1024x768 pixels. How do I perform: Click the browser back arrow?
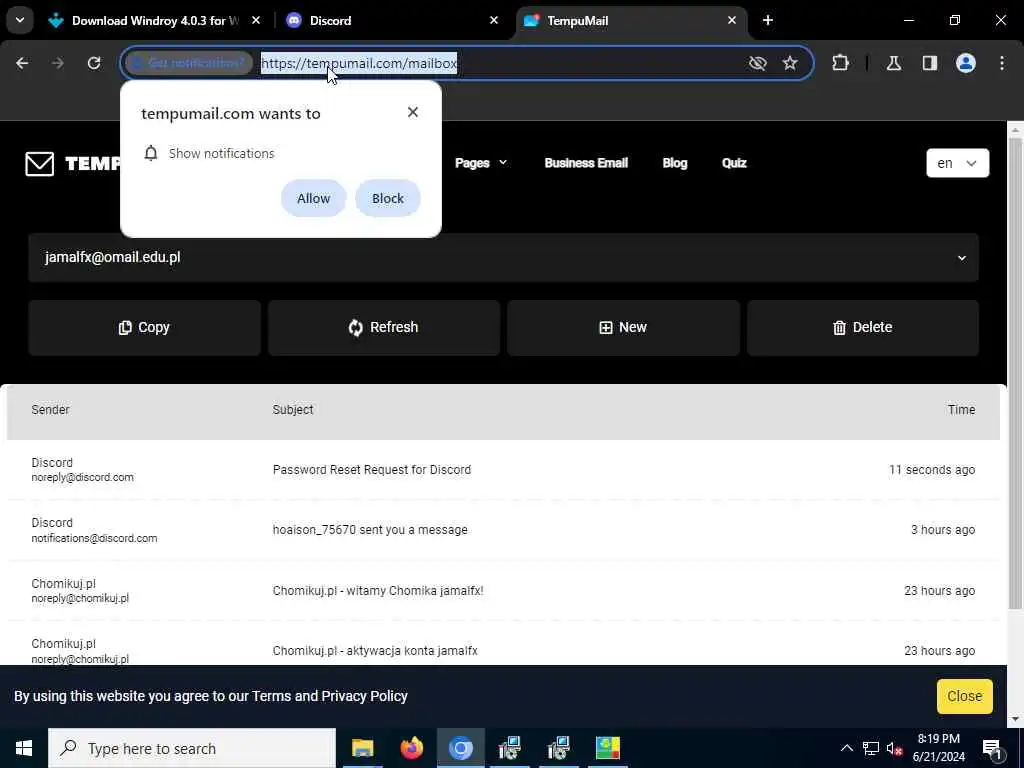(x=22, y=63)
